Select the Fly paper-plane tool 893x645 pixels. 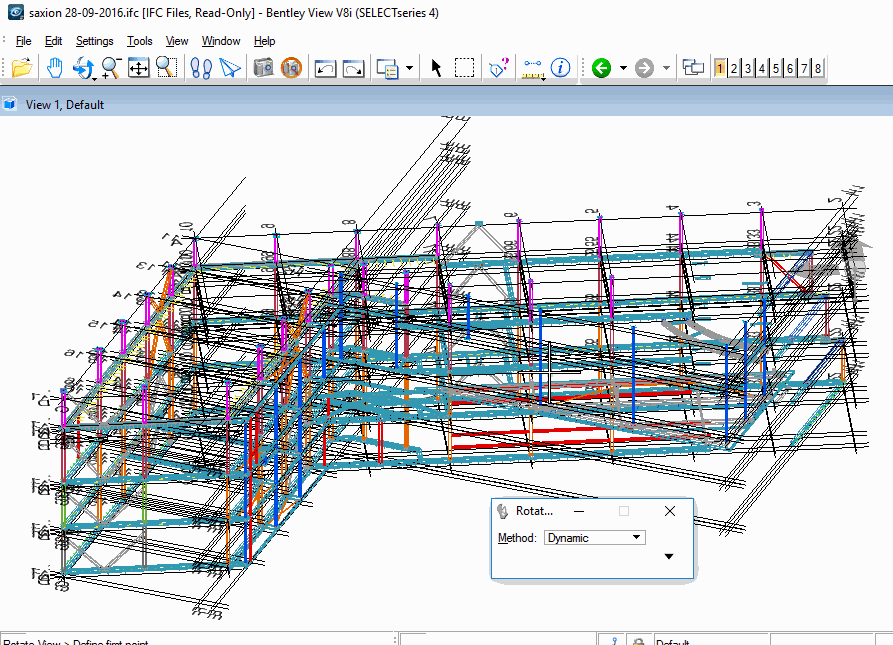tap(230, 68)
